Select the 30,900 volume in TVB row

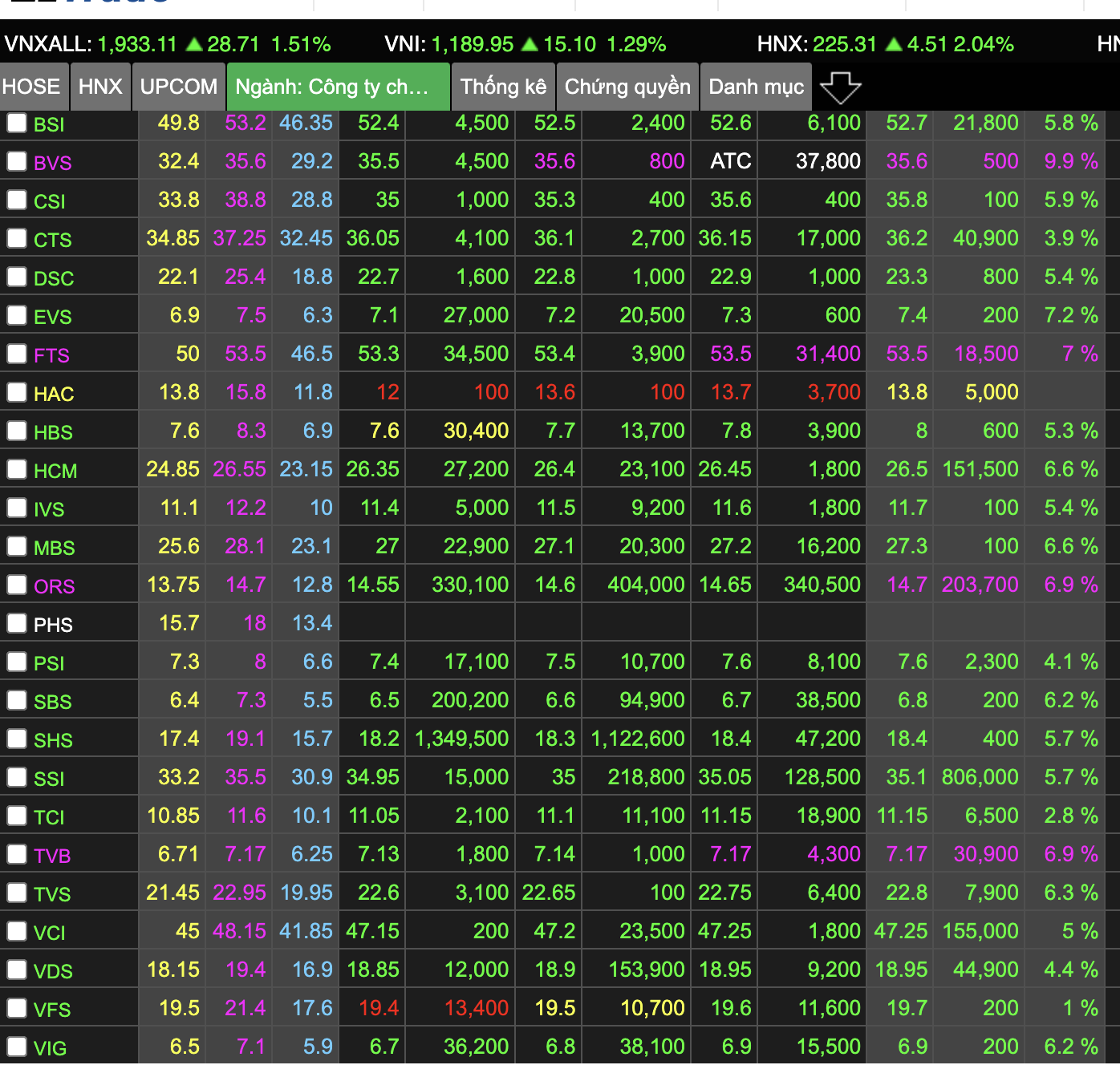click(986, 854)
